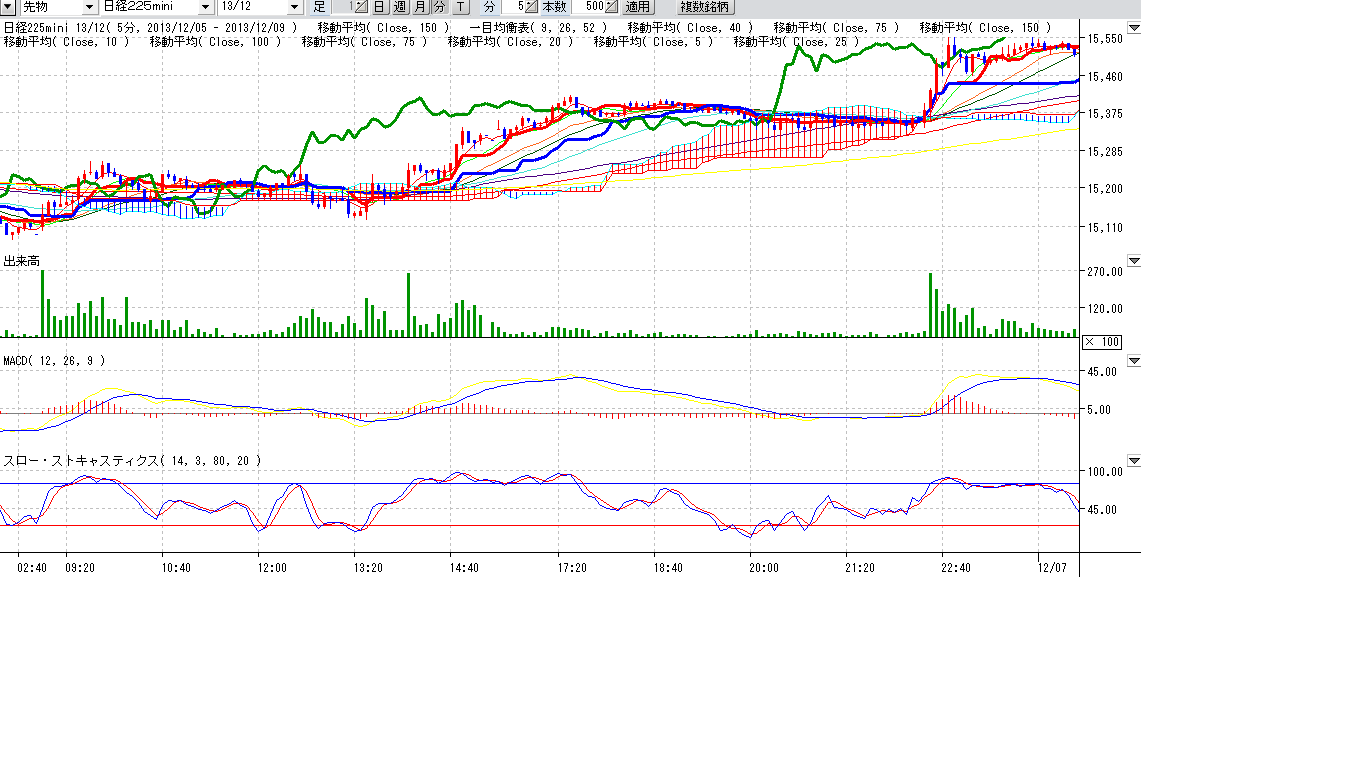Click the 複数銘柄 multiple symbols button
Viewport: 1366px width, 768px height.
click(705, 7)
